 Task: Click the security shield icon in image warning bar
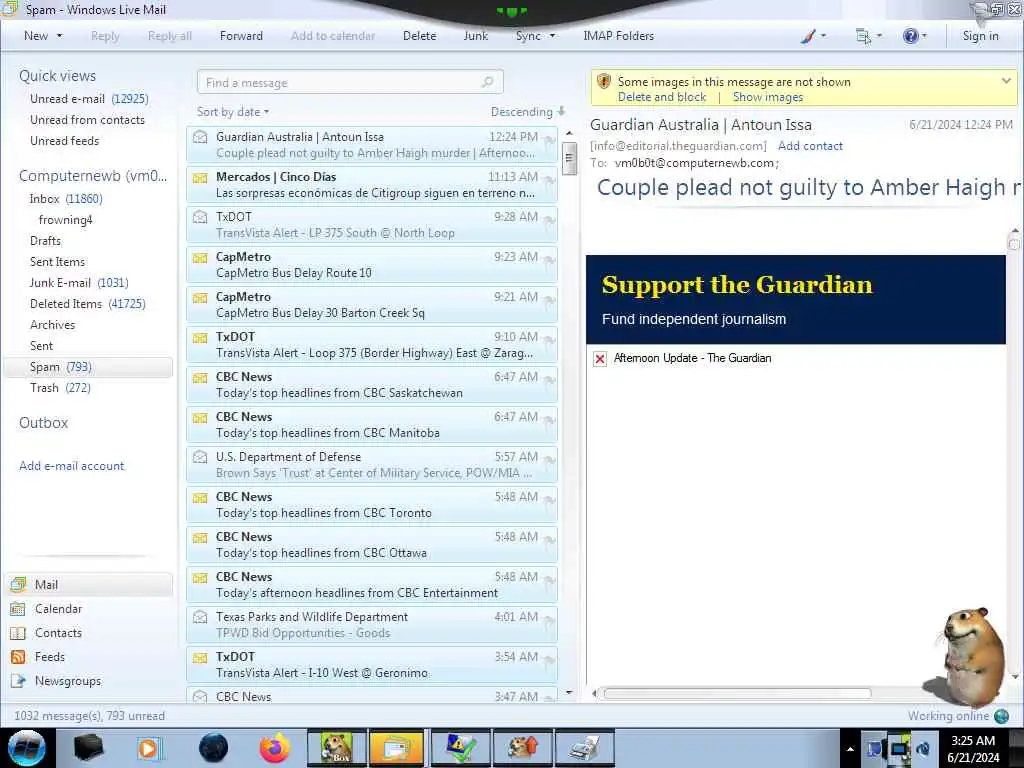pos(603,82)
